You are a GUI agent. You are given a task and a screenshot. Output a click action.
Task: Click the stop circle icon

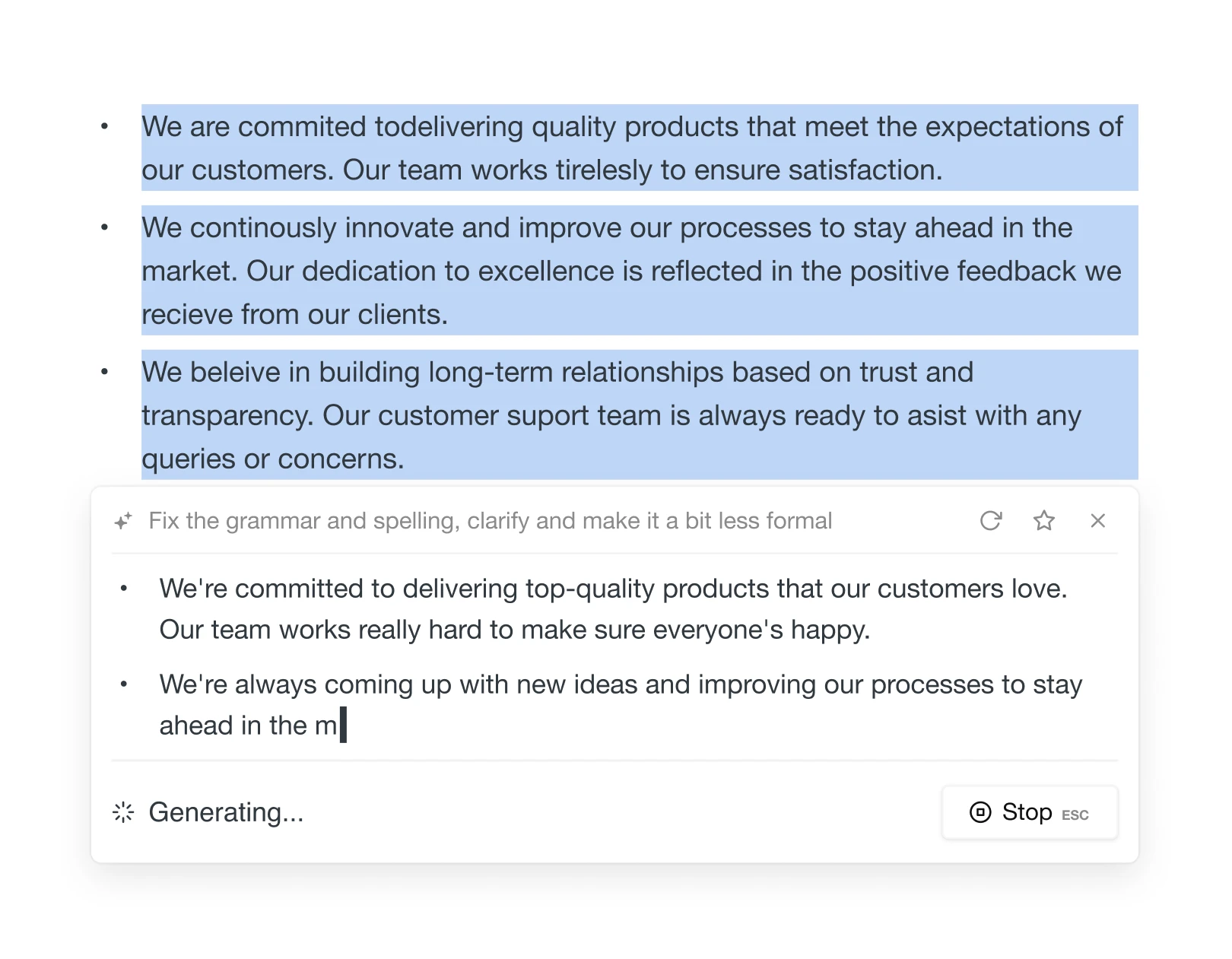[980, 812]
